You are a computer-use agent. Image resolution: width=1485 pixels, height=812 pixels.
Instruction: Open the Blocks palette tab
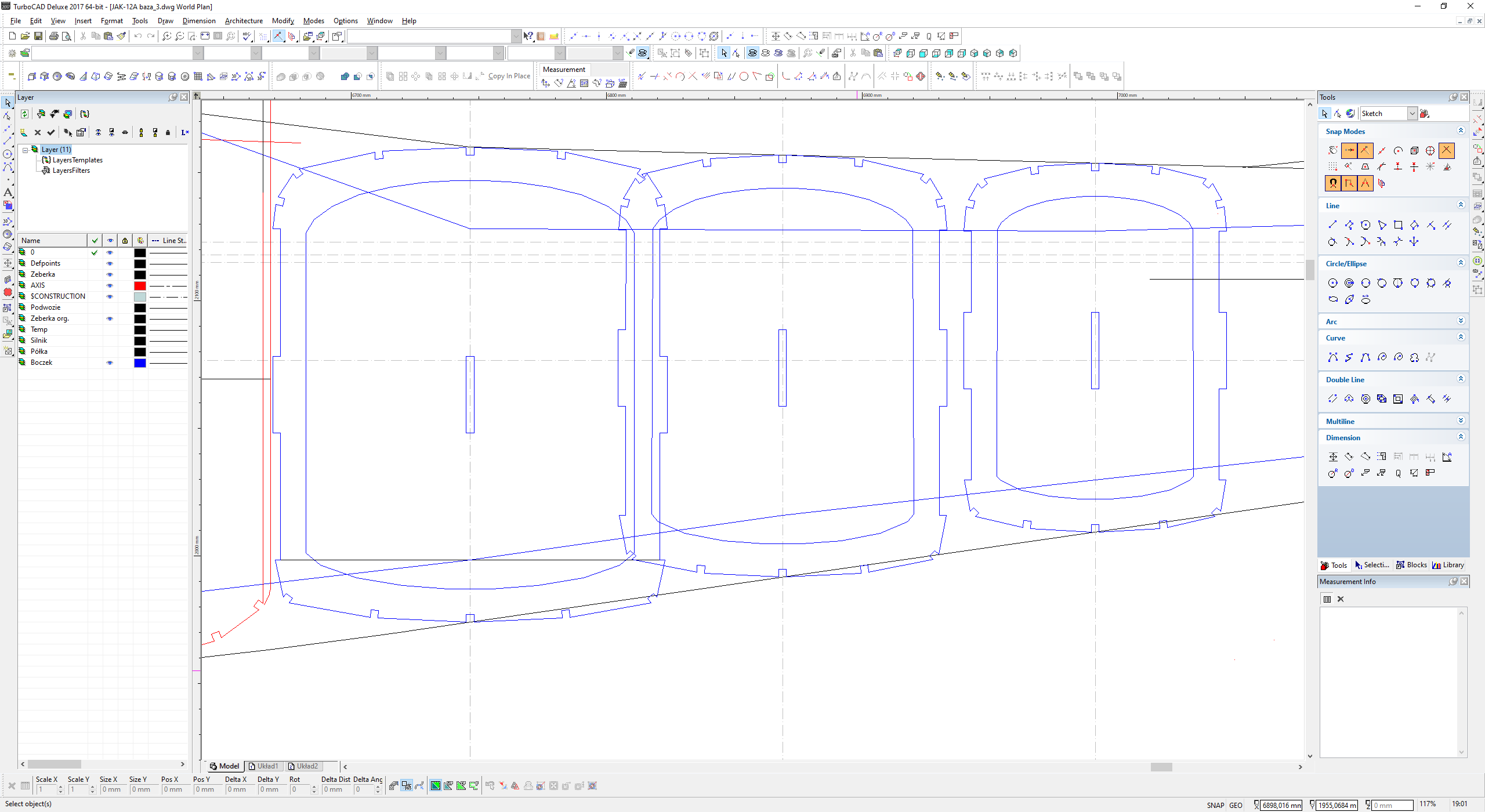(x=1411, y=565)
